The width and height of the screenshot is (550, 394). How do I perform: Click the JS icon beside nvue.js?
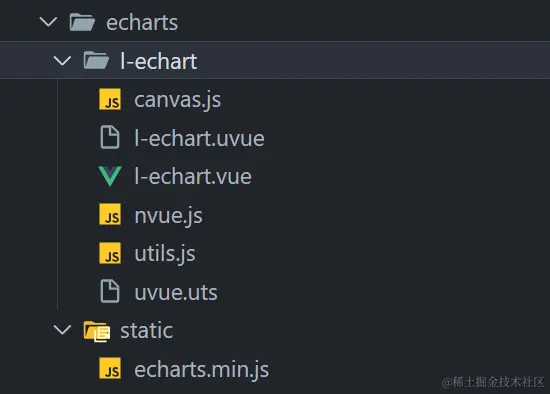pos(110,214)
